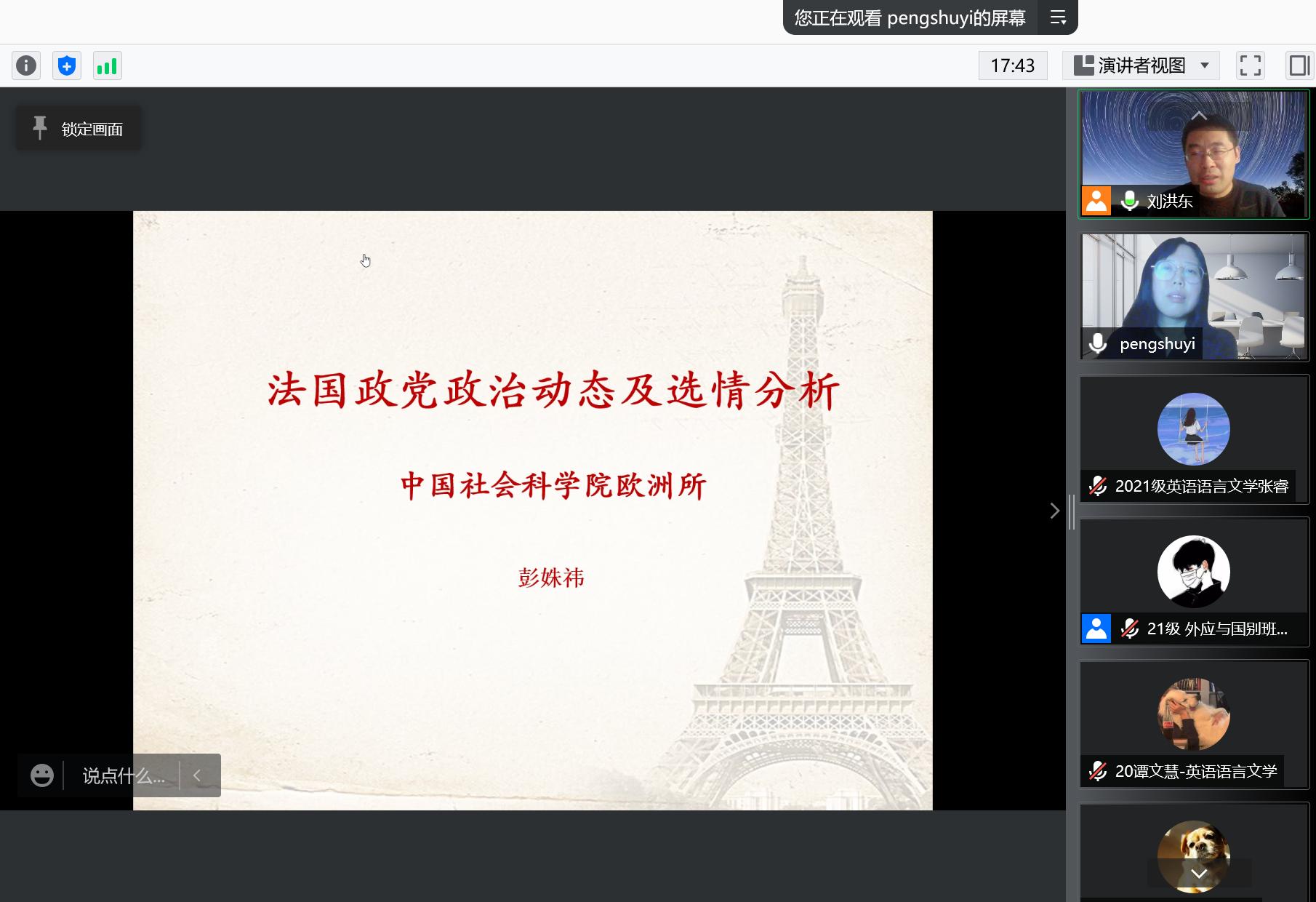
Task: Collapse the participant video sidebar
Action: [x=1054, y=511]
